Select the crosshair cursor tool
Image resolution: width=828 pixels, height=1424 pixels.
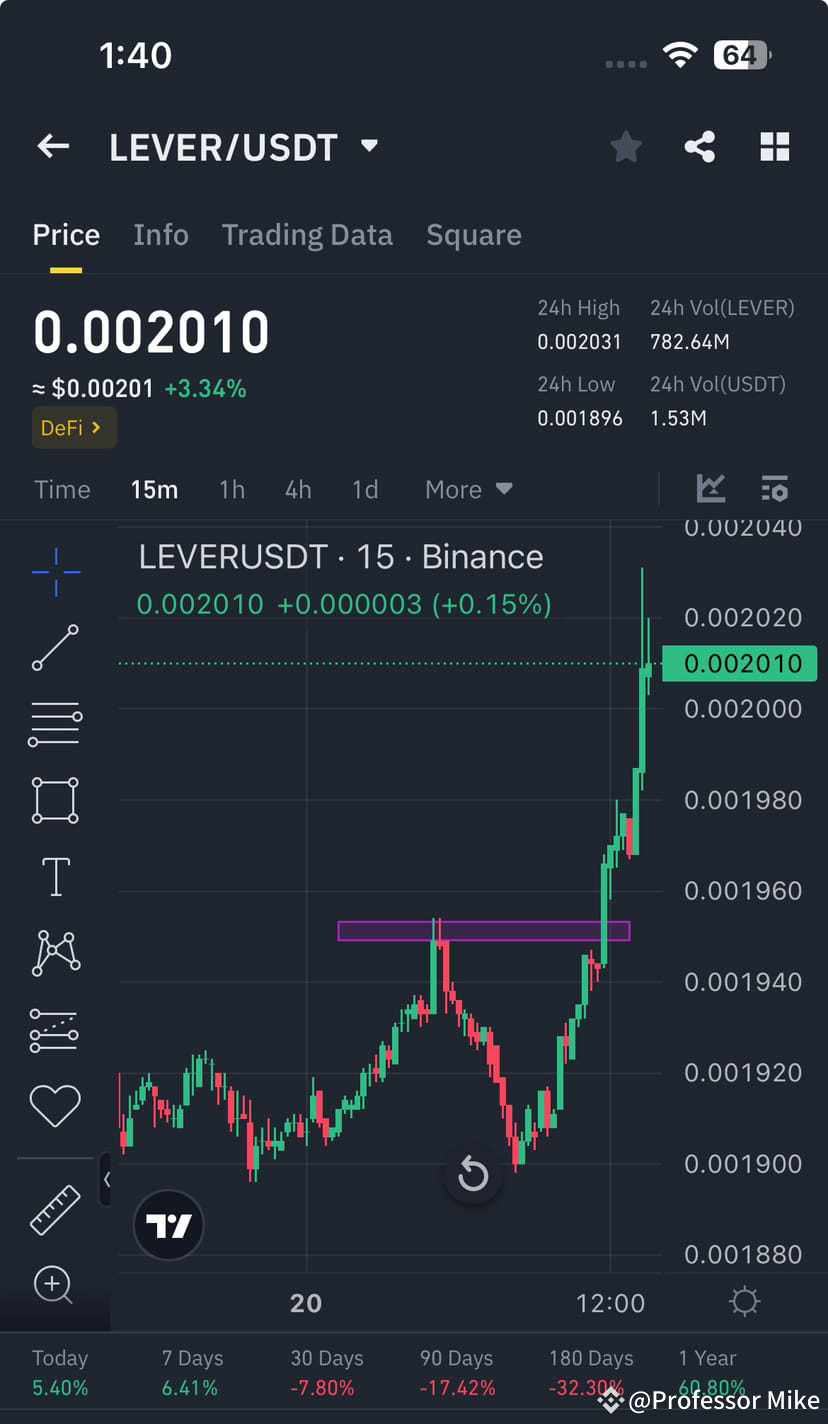[54, 572]
